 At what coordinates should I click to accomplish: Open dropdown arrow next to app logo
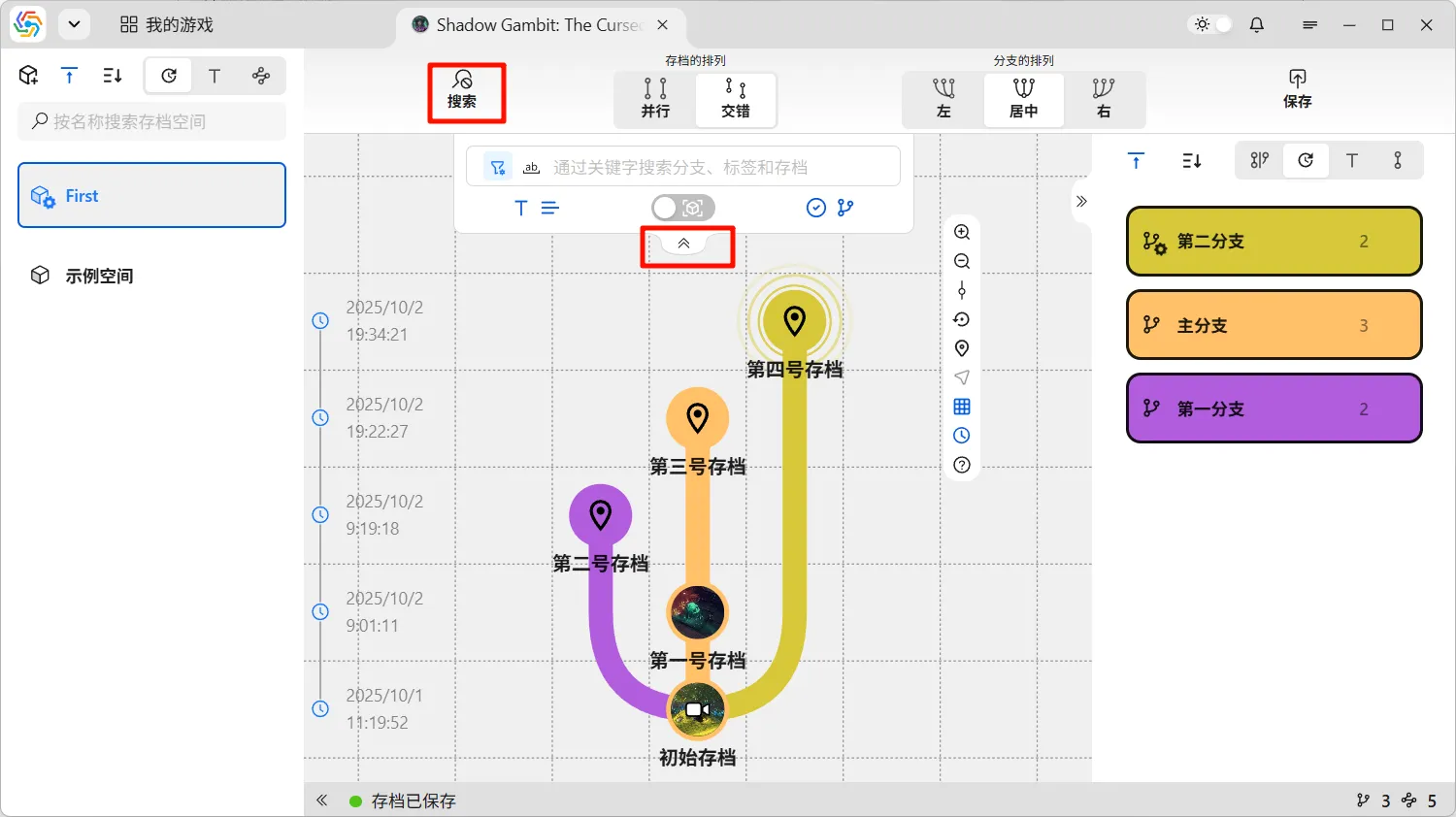tap(74, 25)
